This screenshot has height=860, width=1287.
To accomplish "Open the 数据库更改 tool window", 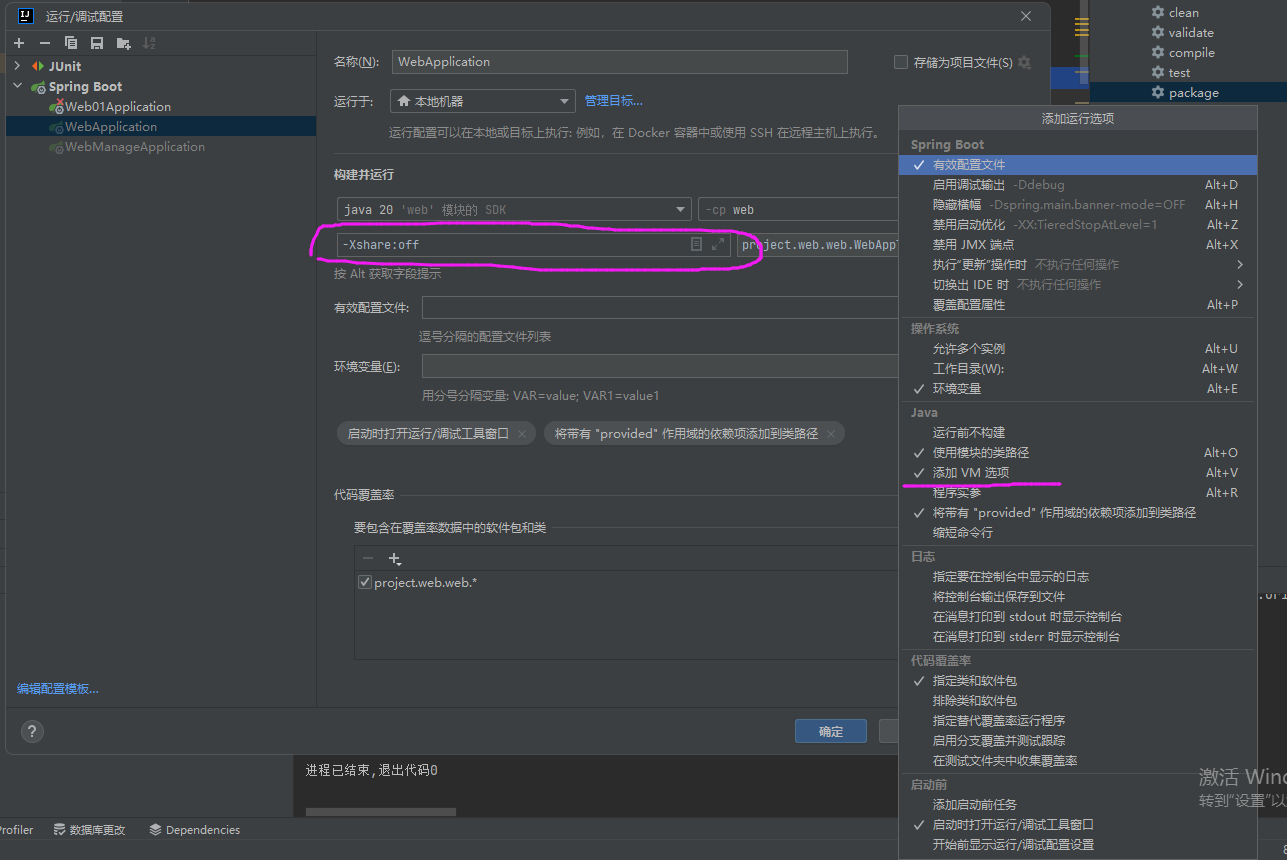I will [90, 830].
